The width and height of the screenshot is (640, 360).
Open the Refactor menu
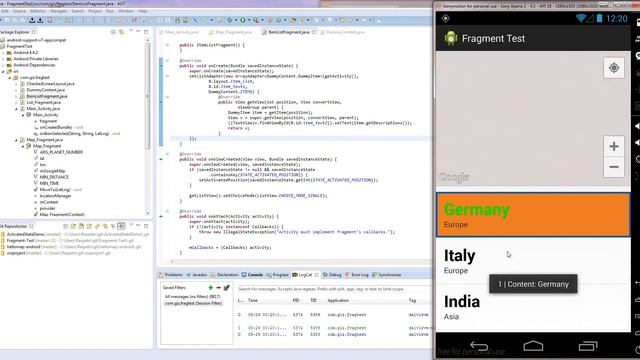click(38, 11)
